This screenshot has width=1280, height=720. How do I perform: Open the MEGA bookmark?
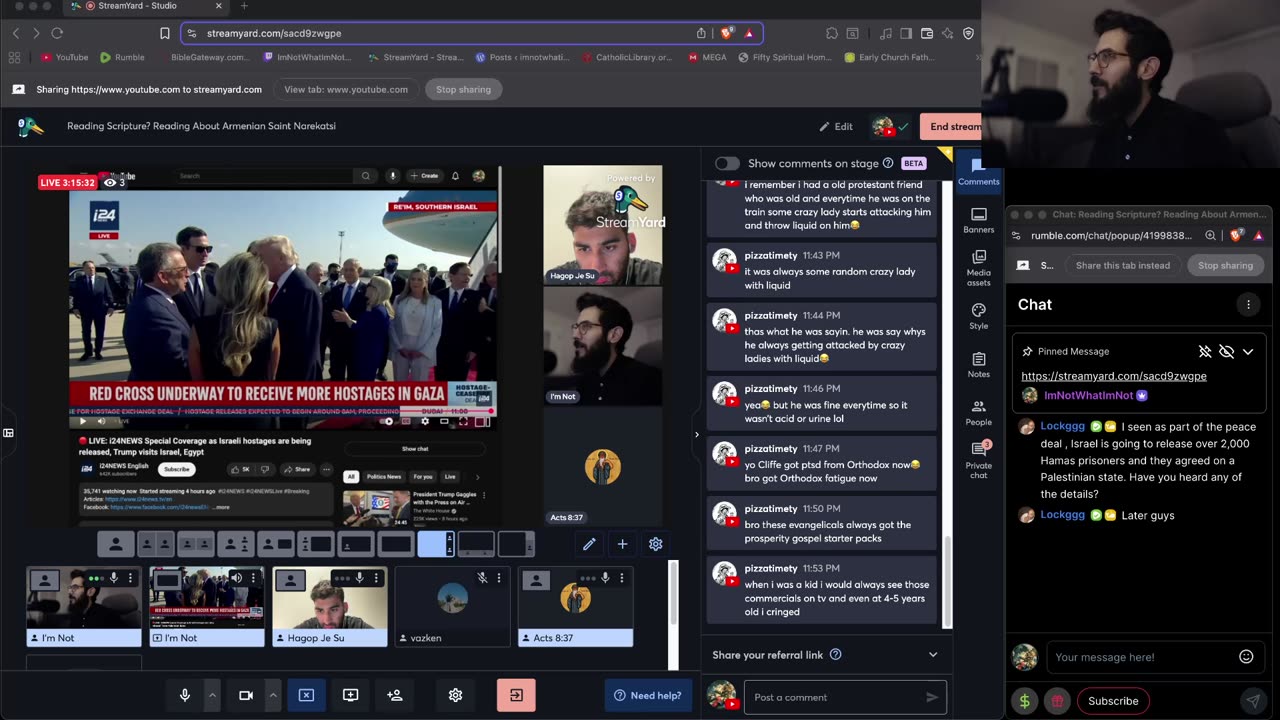708,58
